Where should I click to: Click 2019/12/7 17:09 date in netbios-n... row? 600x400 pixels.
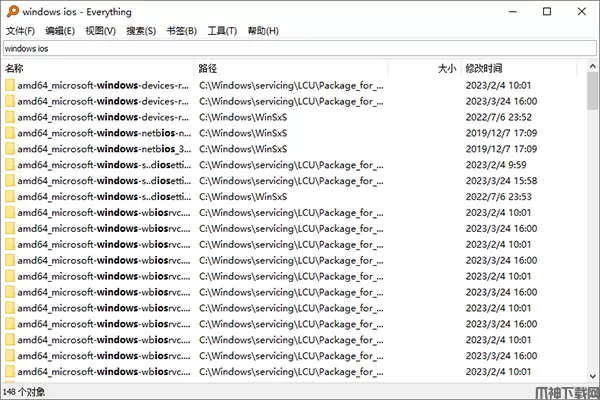click(x=501, y=133)
